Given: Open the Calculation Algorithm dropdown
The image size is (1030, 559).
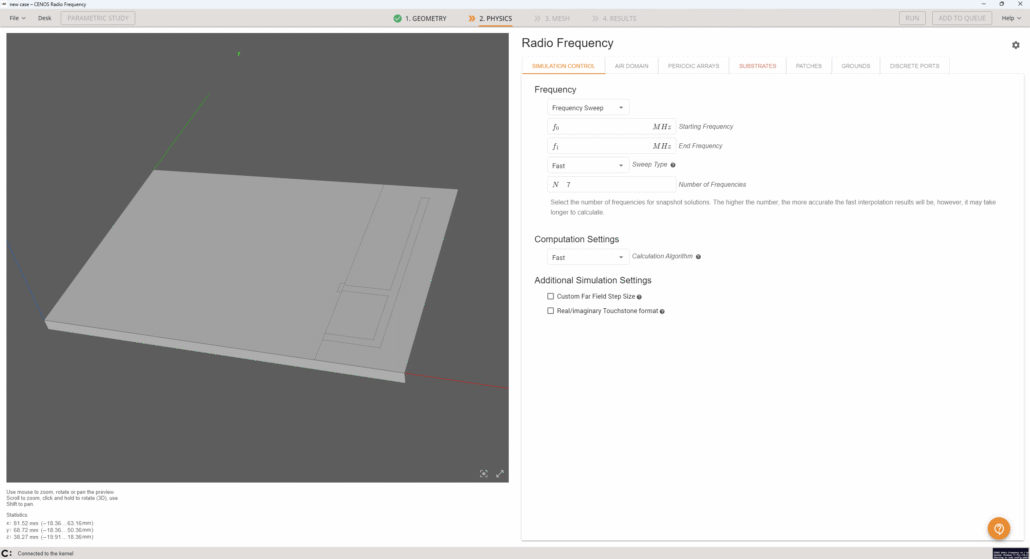Looking at the screenshot, I should pos(588,258).
